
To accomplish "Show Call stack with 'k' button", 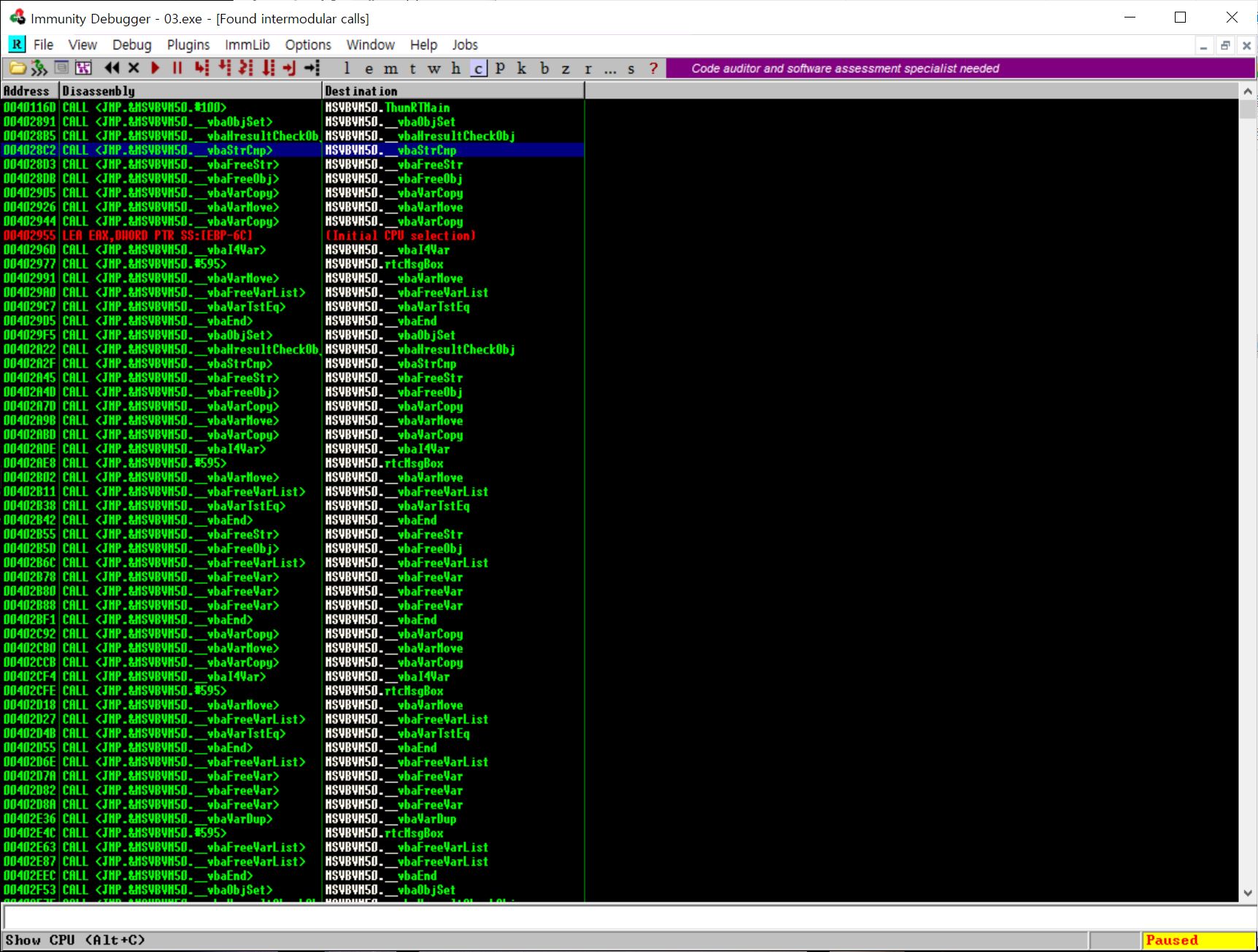I will pos(522,69).
